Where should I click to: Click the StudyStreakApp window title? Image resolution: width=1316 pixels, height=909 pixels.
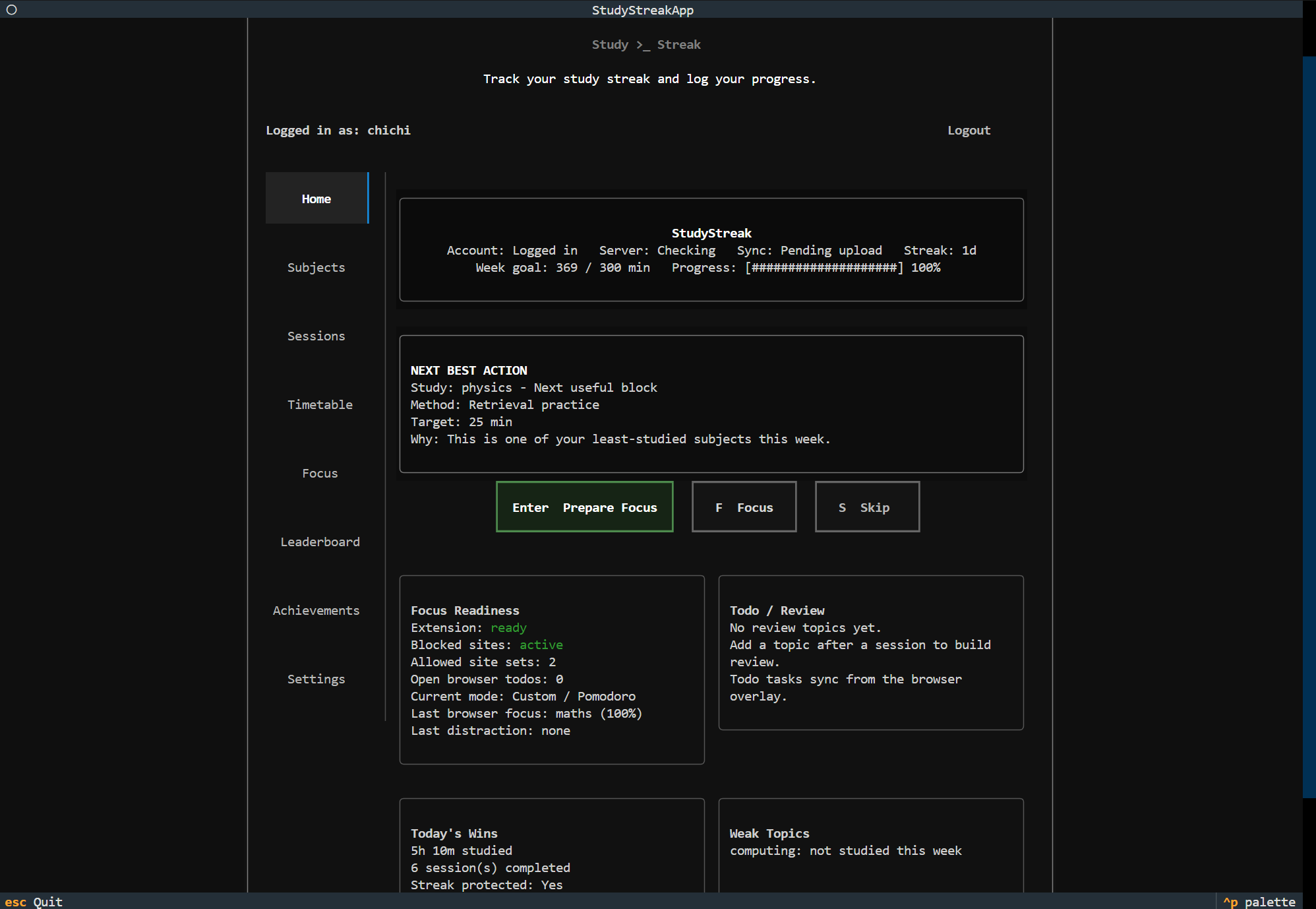(642, 10)
